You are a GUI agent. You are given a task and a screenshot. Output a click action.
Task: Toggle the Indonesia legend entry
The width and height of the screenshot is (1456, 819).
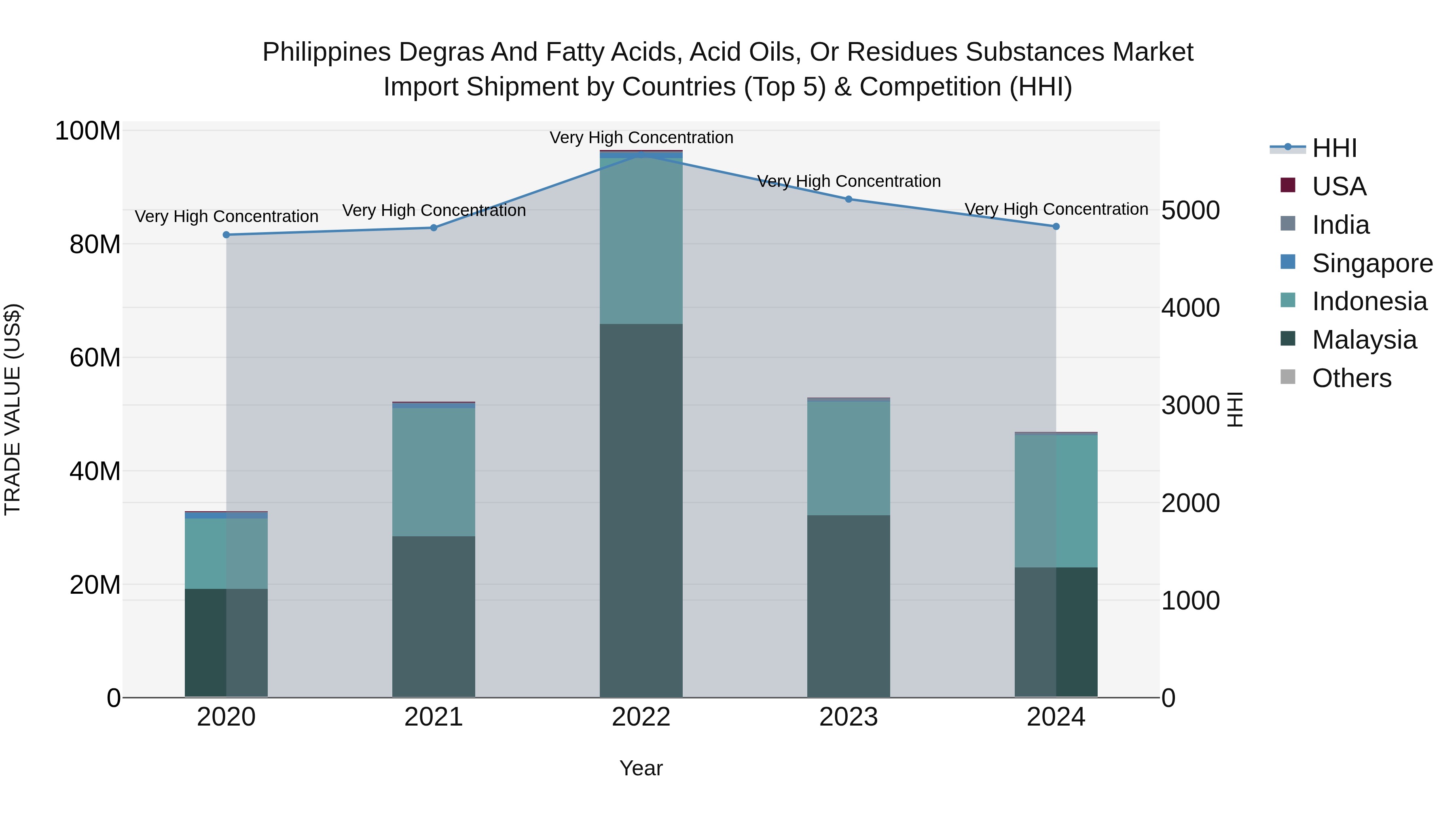click(1354, 301)
